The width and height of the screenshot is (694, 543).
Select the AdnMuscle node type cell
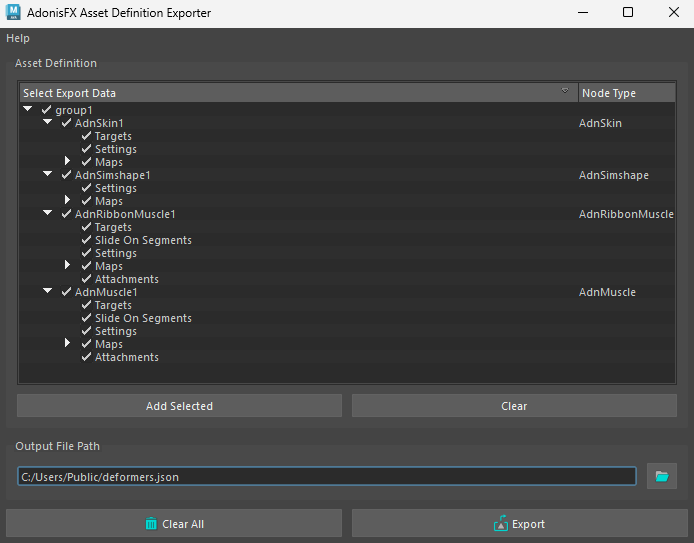pyautogui.click(x=607, y=292)
